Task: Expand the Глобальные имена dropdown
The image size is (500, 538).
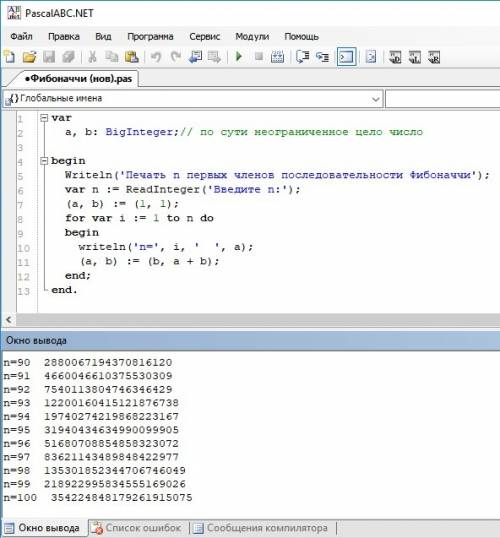Action: [375, 99]
